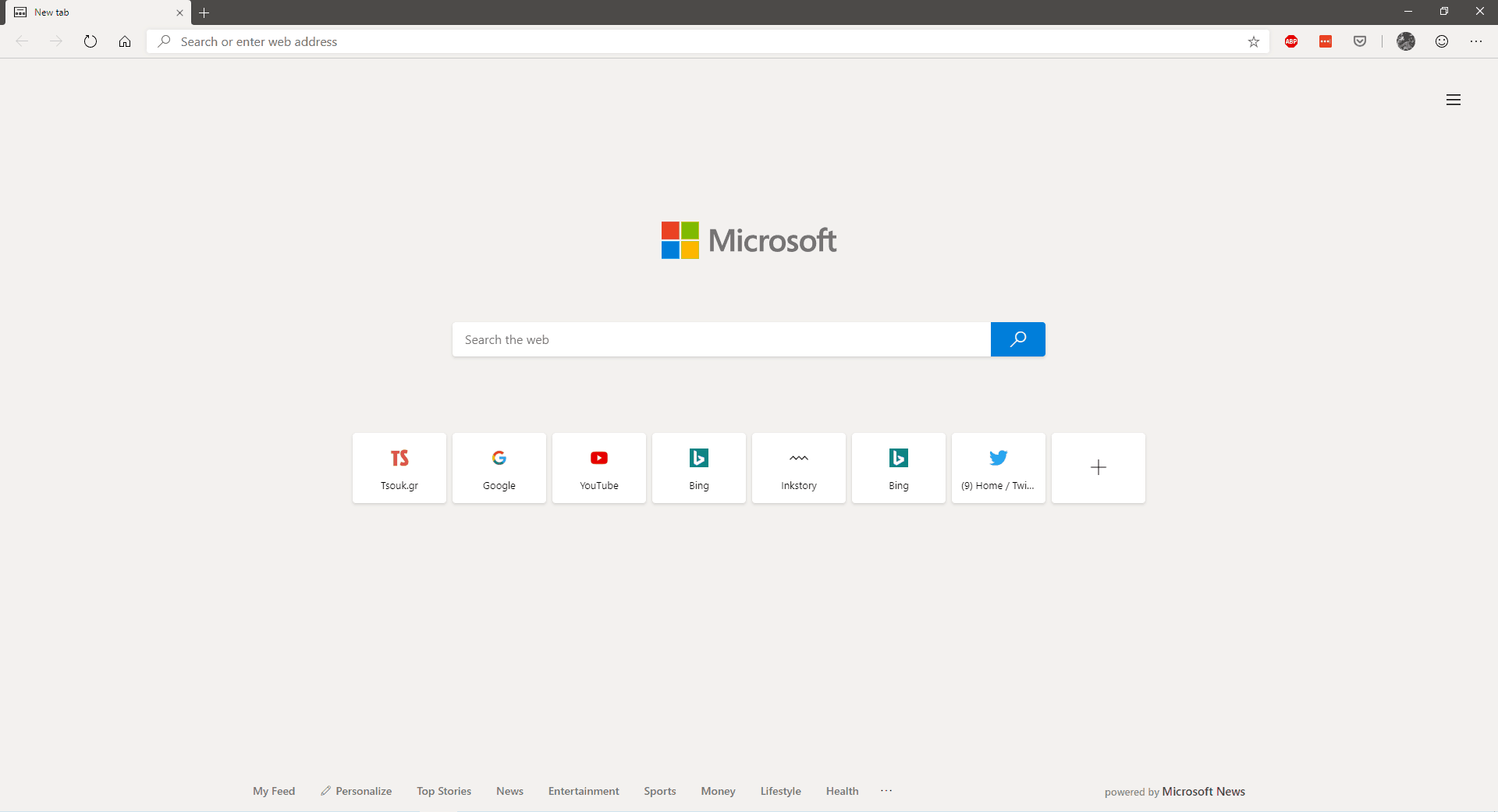The image size is (1498, 812).
Task: Open the YouTube quick link tile
Action: pyautogui.click(x=599, y=468)
